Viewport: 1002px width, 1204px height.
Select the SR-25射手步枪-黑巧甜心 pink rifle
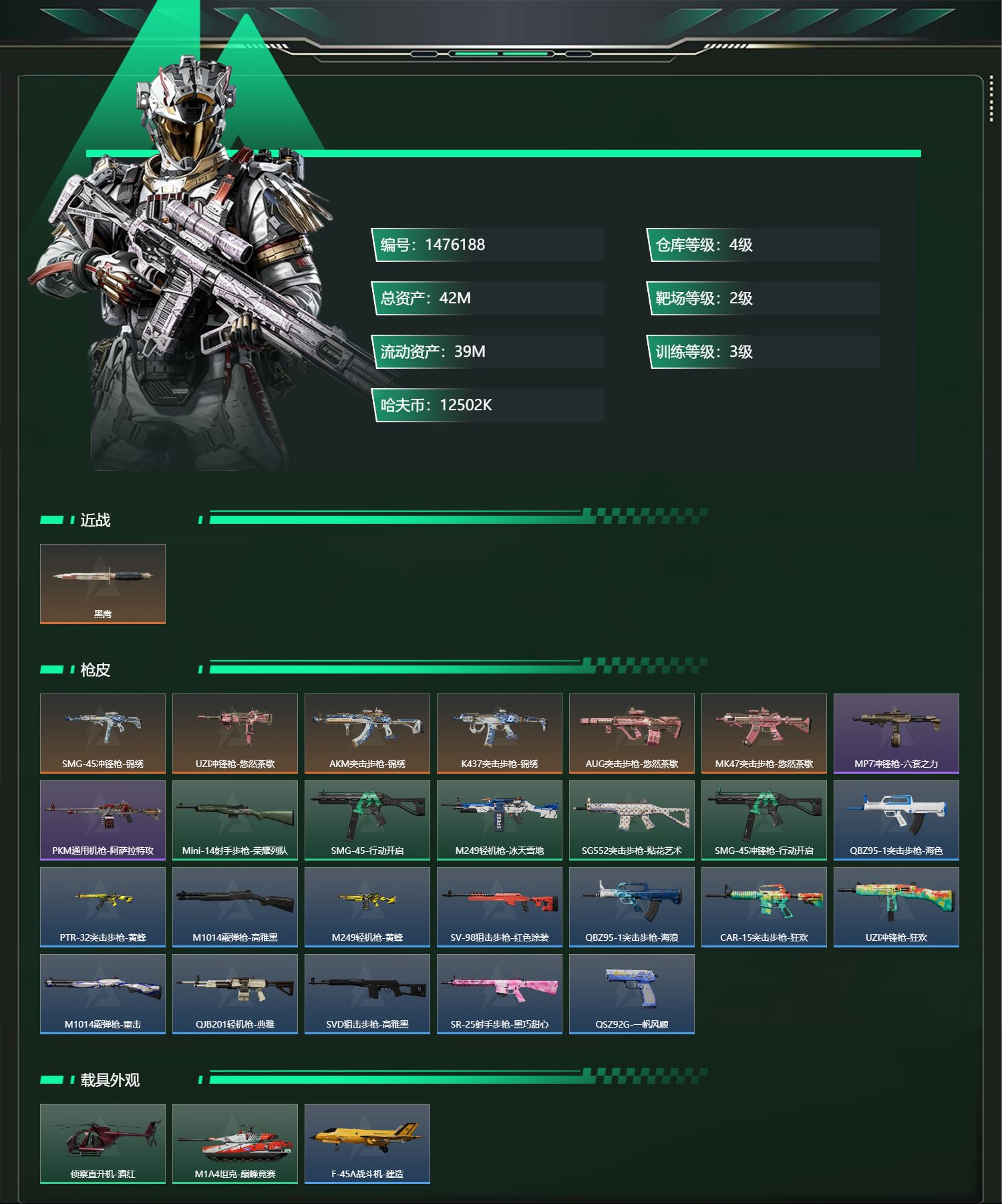[x=500, y=994]
